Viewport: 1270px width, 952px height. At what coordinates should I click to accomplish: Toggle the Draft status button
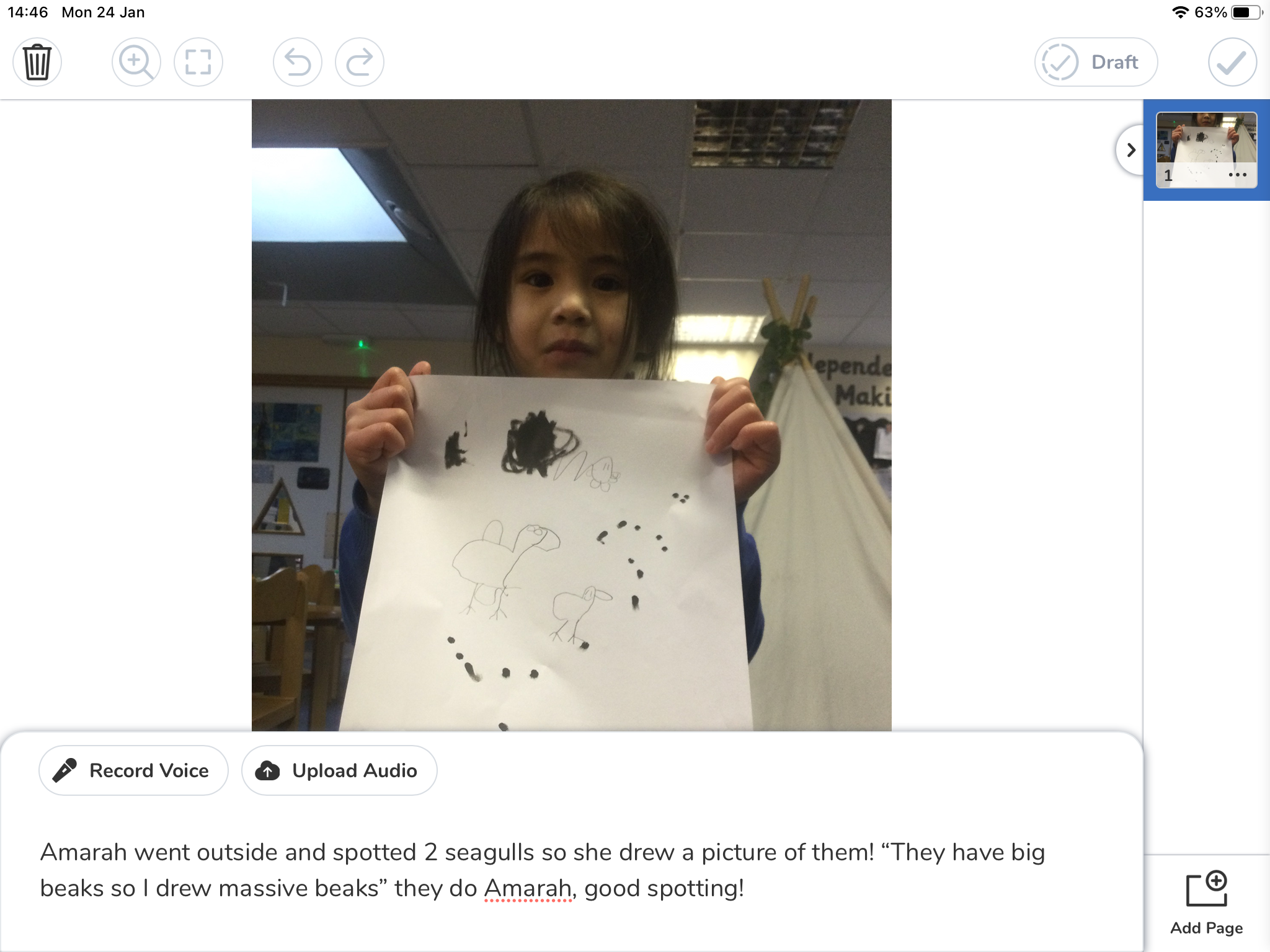click(x=1096, y=62)
